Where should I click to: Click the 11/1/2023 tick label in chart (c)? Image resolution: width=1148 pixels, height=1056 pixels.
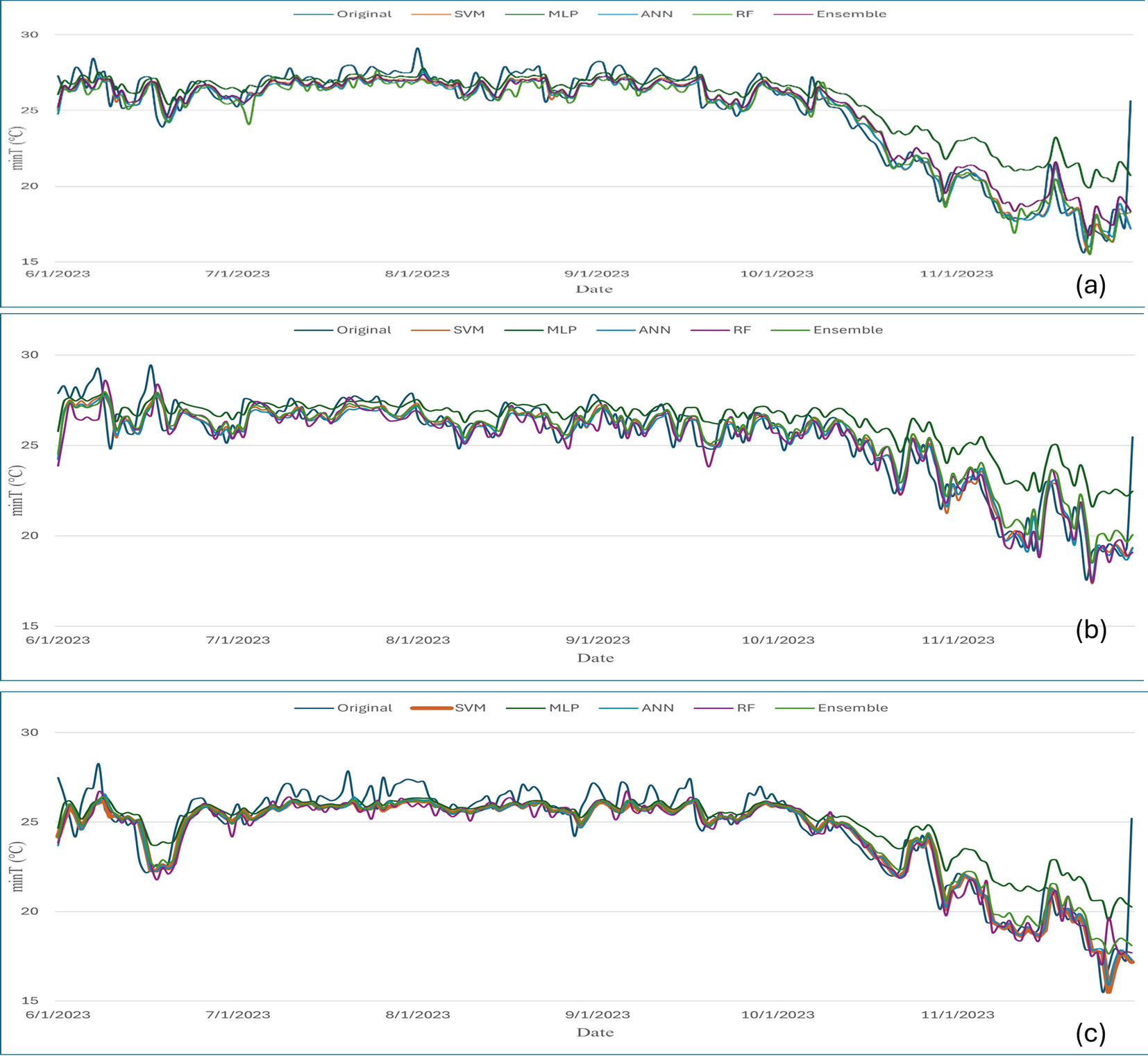[957, 1014]
